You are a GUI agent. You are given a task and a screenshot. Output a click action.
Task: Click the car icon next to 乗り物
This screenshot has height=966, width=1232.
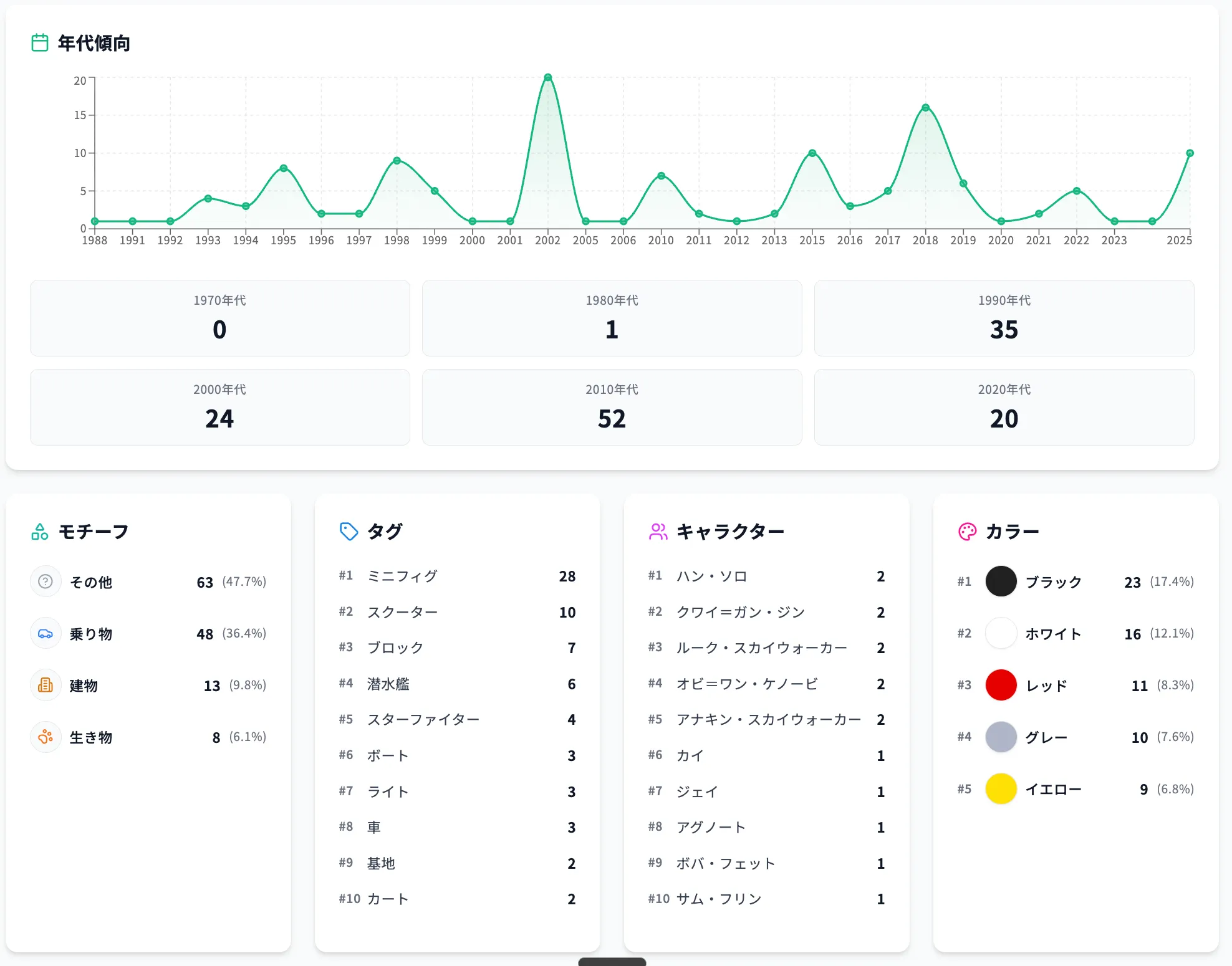tap(46, 634)
